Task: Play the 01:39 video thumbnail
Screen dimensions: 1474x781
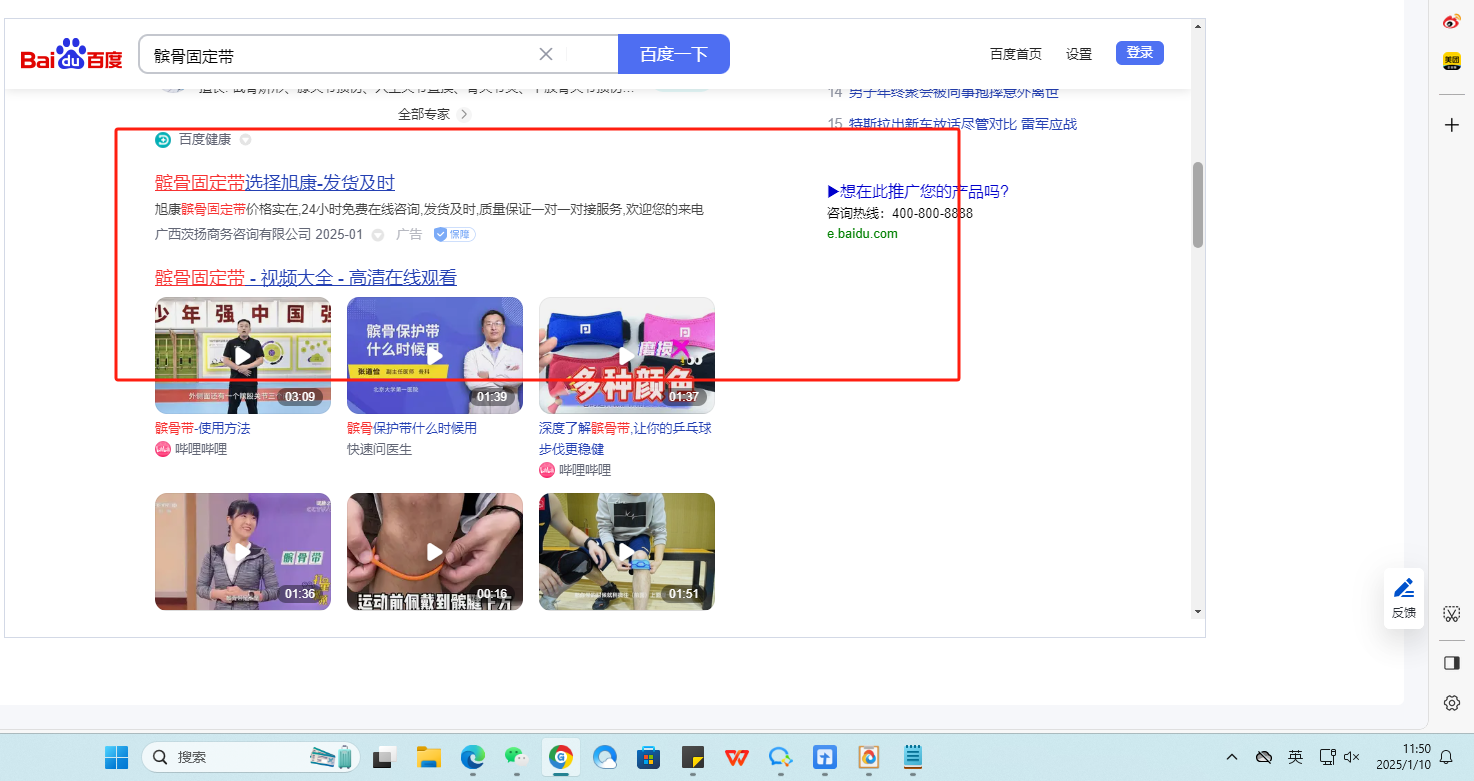Action: [x=435, y=355]
